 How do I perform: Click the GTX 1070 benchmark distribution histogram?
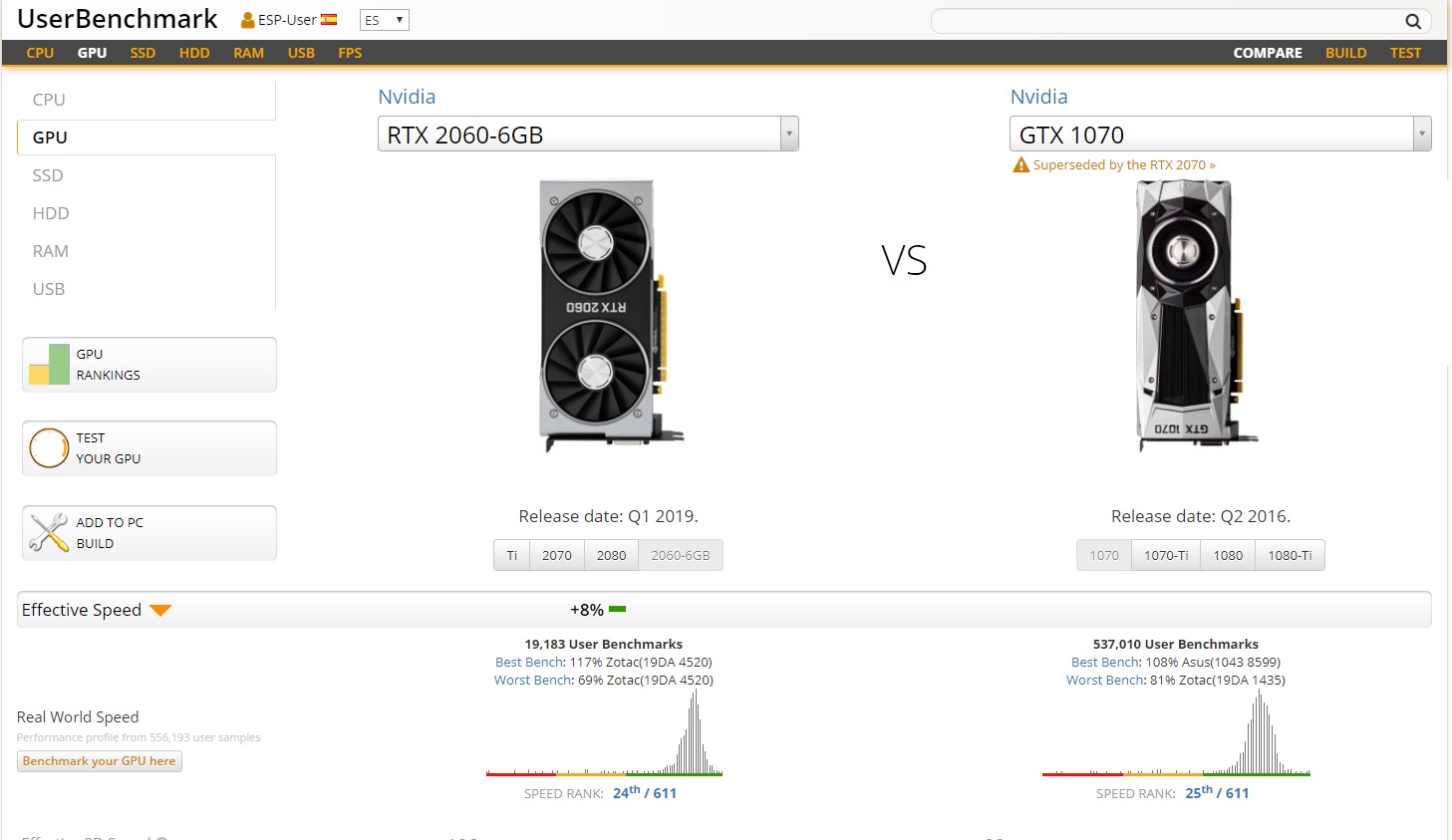tap(1176, 732)
